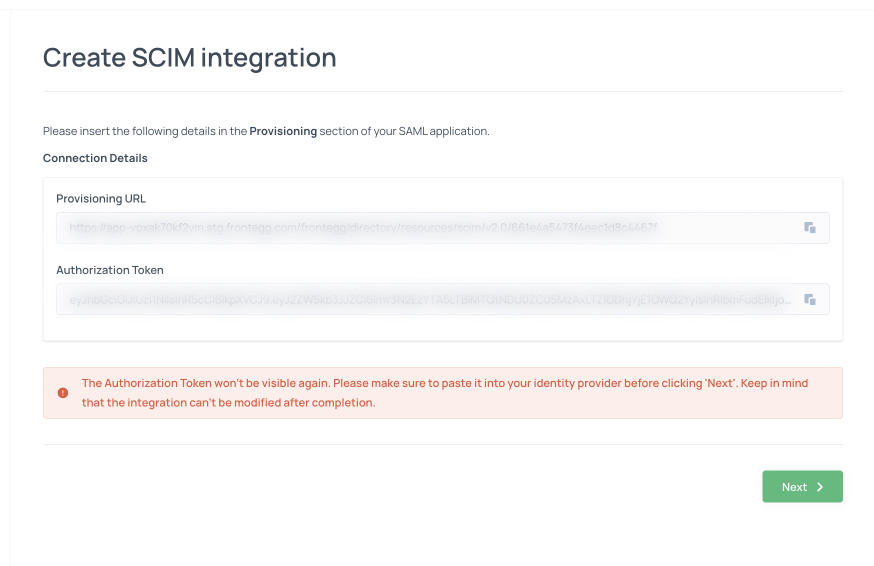Click the divider line below the page heading
Screen dimensions: 874x566
tap(442, 92)
